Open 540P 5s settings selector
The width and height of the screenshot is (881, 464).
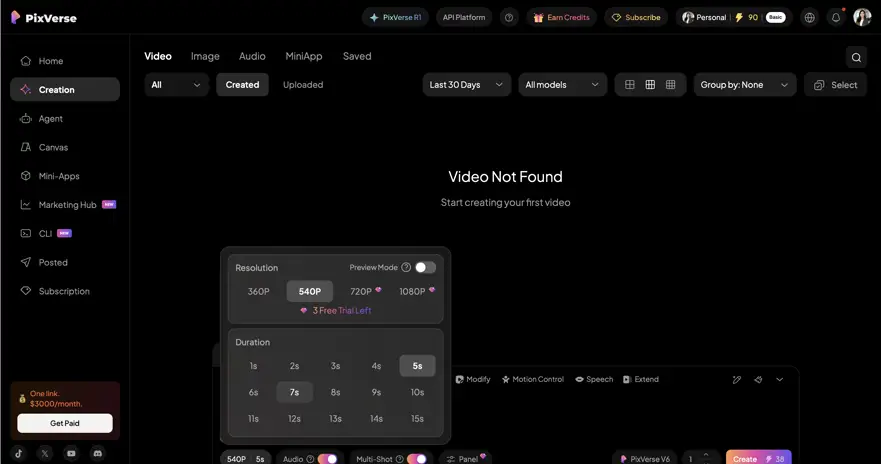point(246,459)
